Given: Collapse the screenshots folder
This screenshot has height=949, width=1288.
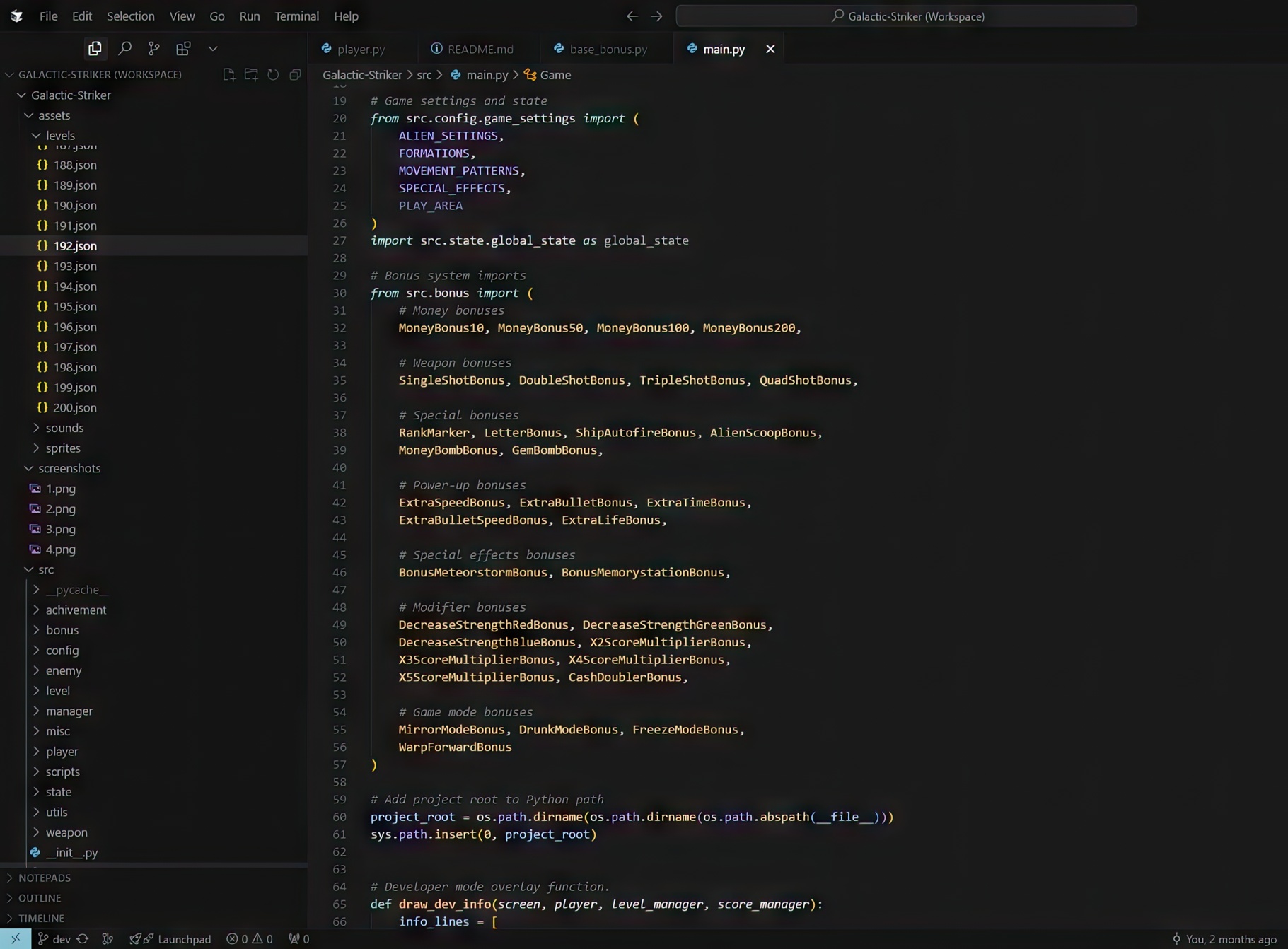Looking at the screenshot, I should (x=69, y=468).
